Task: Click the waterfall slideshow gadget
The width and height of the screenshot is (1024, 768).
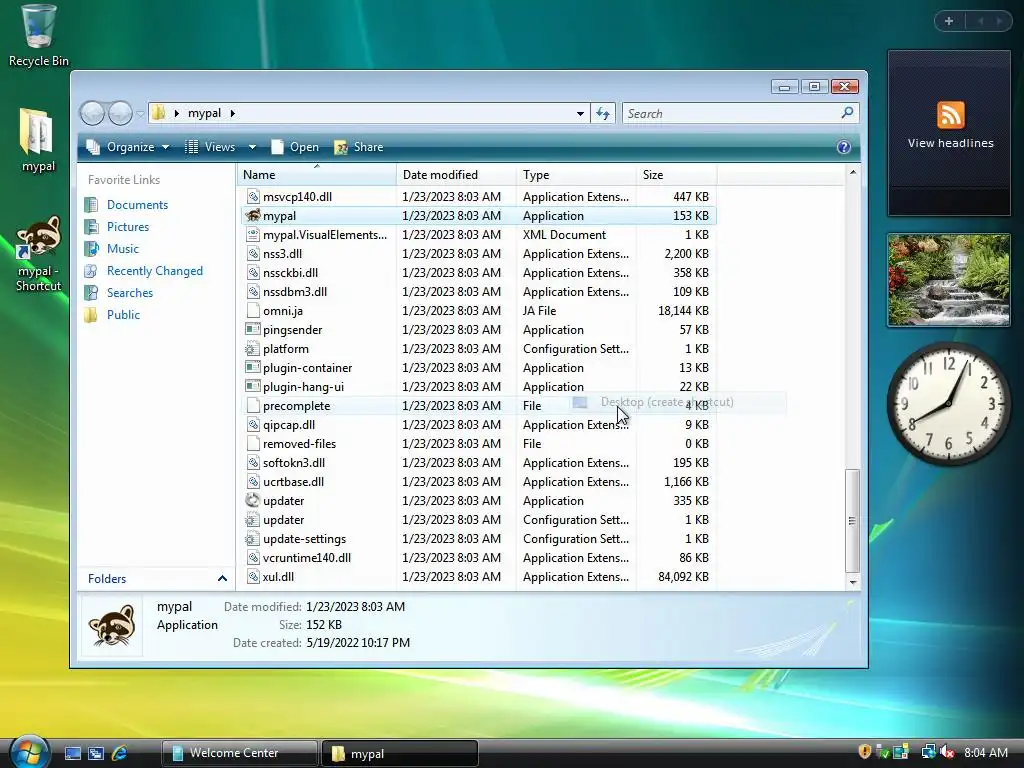Action: [x=948, y=280]
